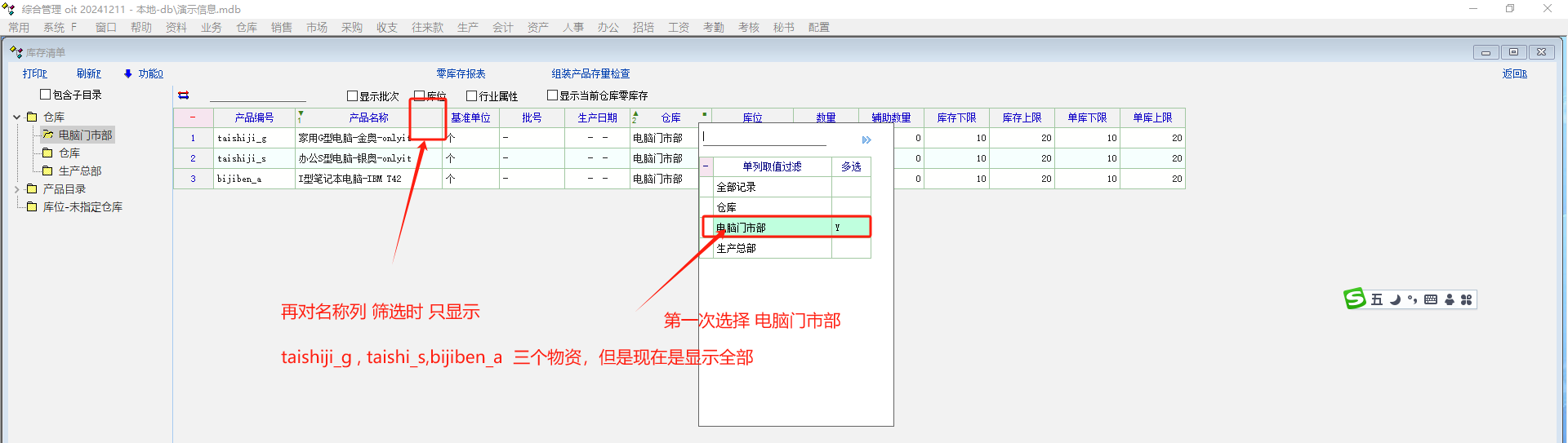This screenshot has height=443, width=1568.
Task: Click the Sogou toolbox grid icon
Action: [x=1467, y=299]
